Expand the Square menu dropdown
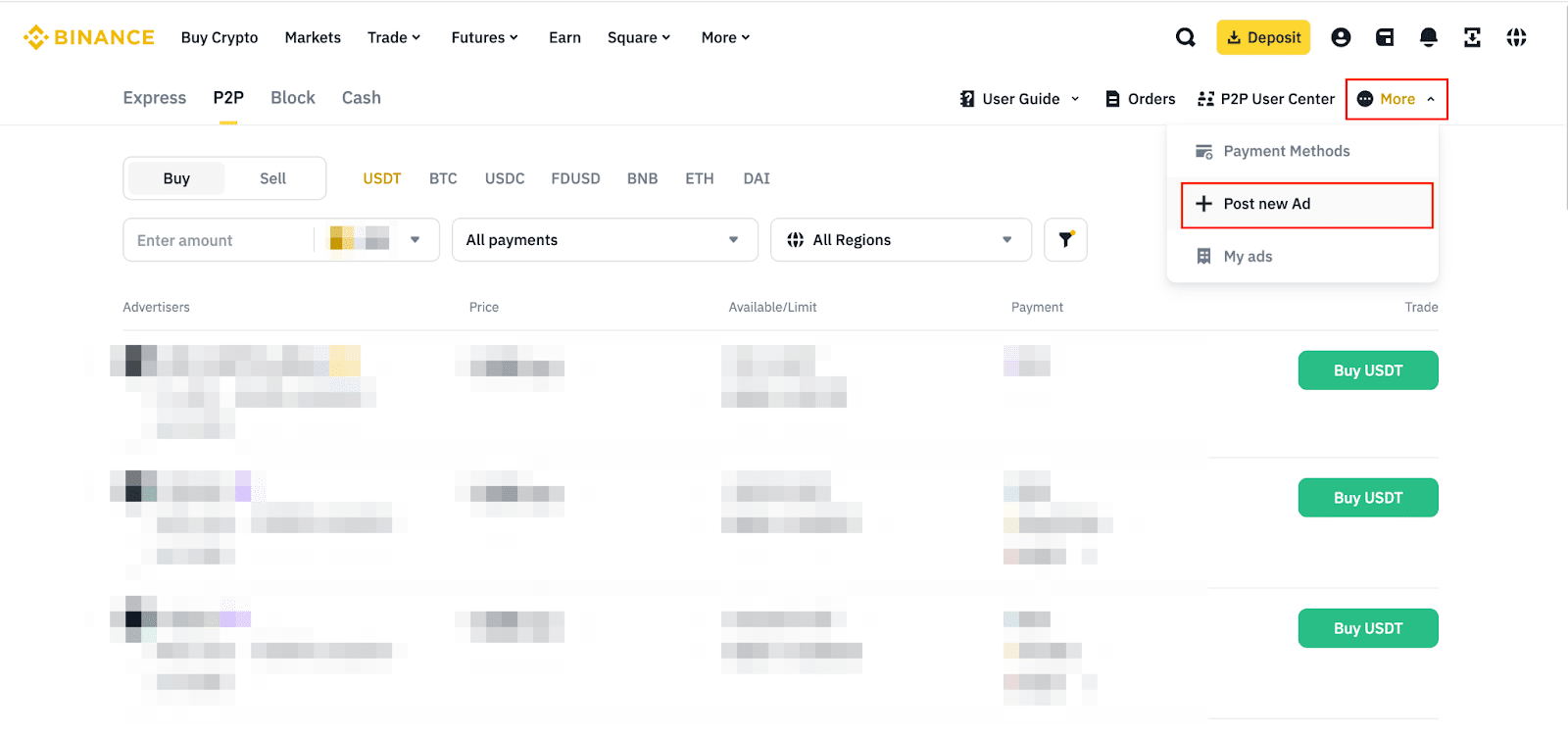The width and height of the screenshot is (1568, 737). pos(639,37)
